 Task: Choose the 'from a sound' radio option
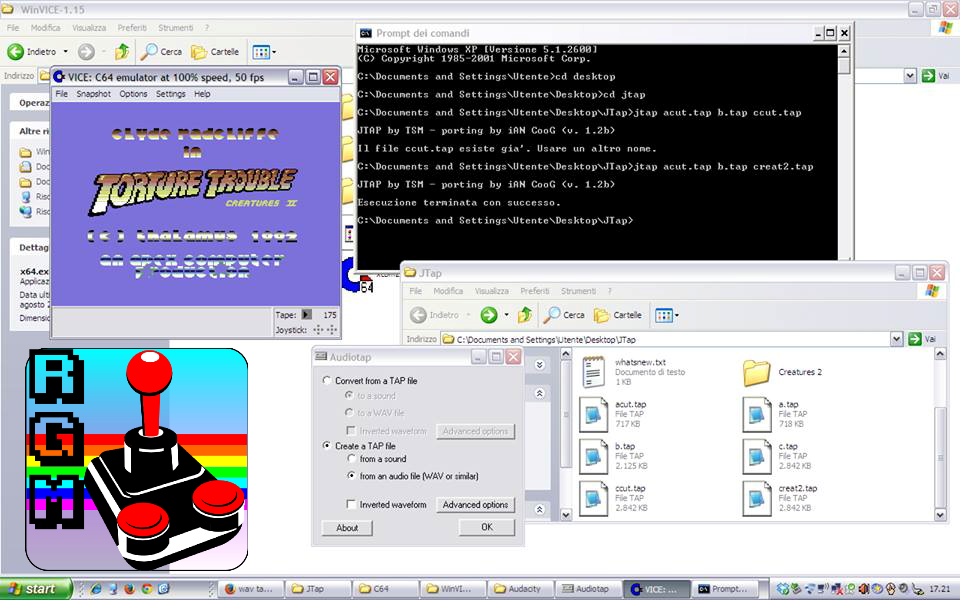[351, 459]
